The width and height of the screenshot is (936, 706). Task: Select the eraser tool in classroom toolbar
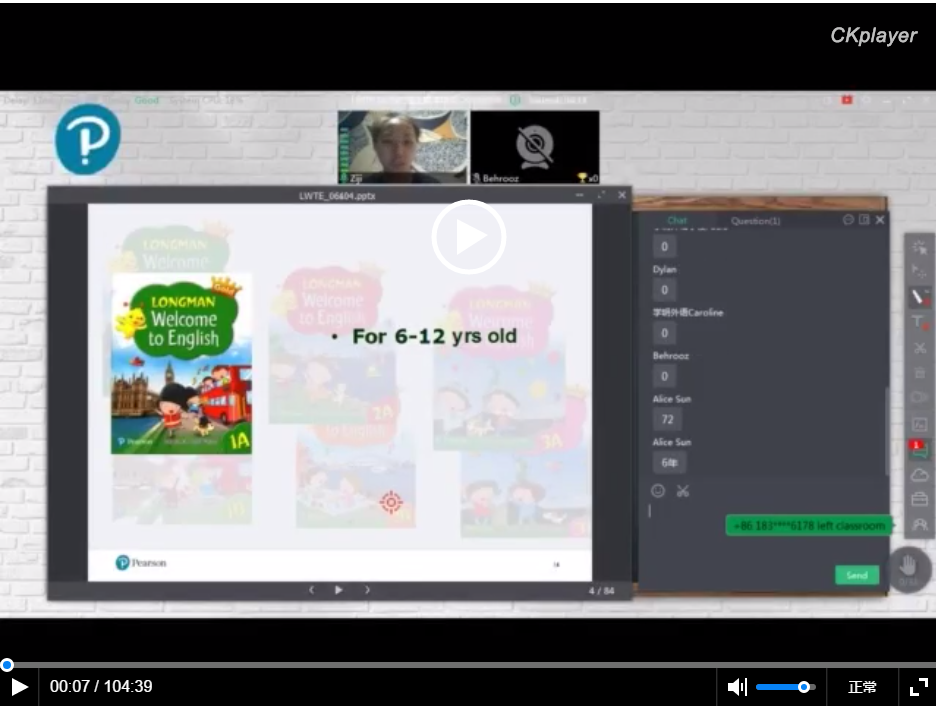pos(919,398)
